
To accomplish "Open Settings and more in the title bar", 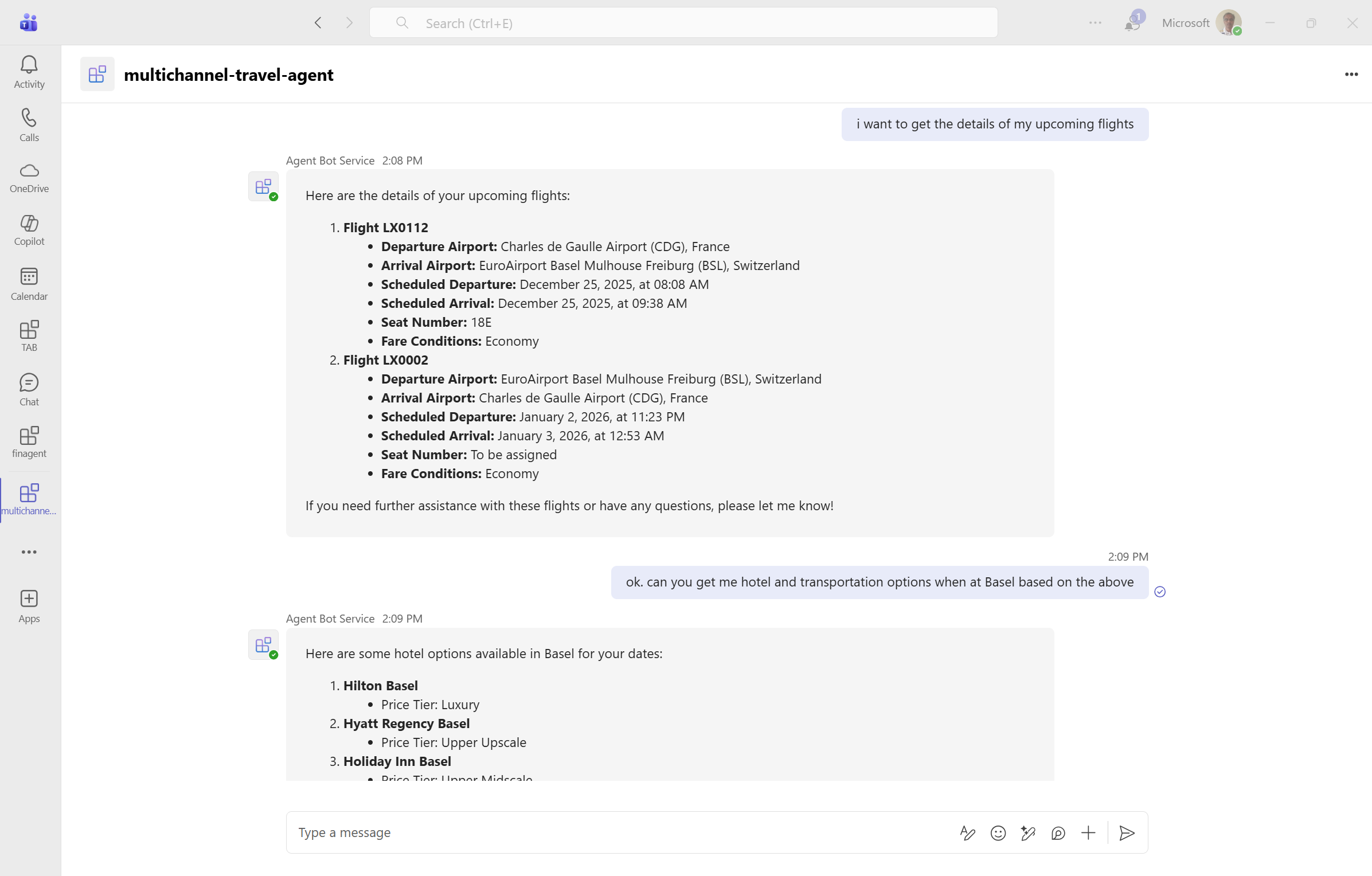I will [1095, 23].
